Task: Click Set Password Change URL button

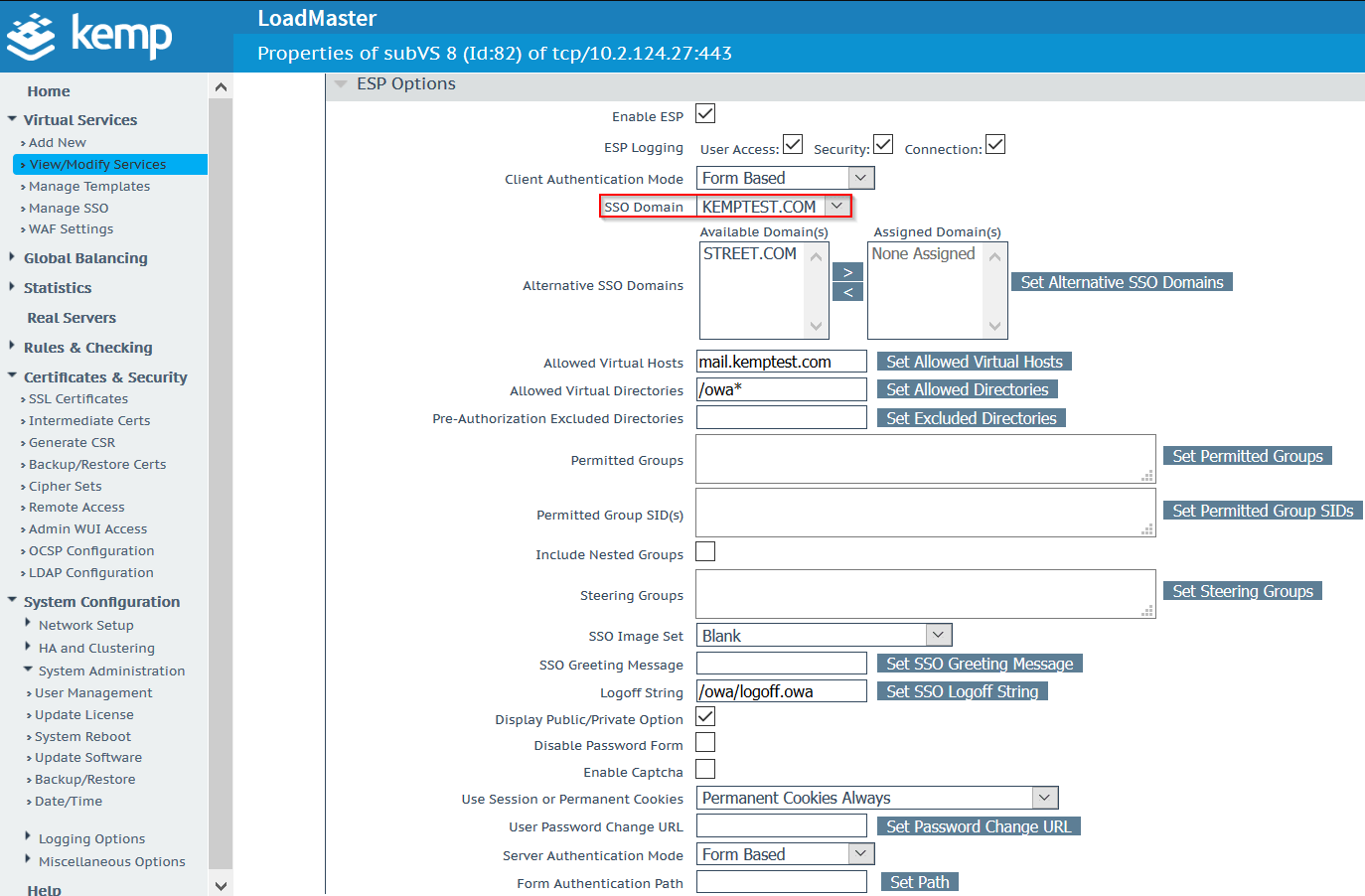Action: pos(979,826)
